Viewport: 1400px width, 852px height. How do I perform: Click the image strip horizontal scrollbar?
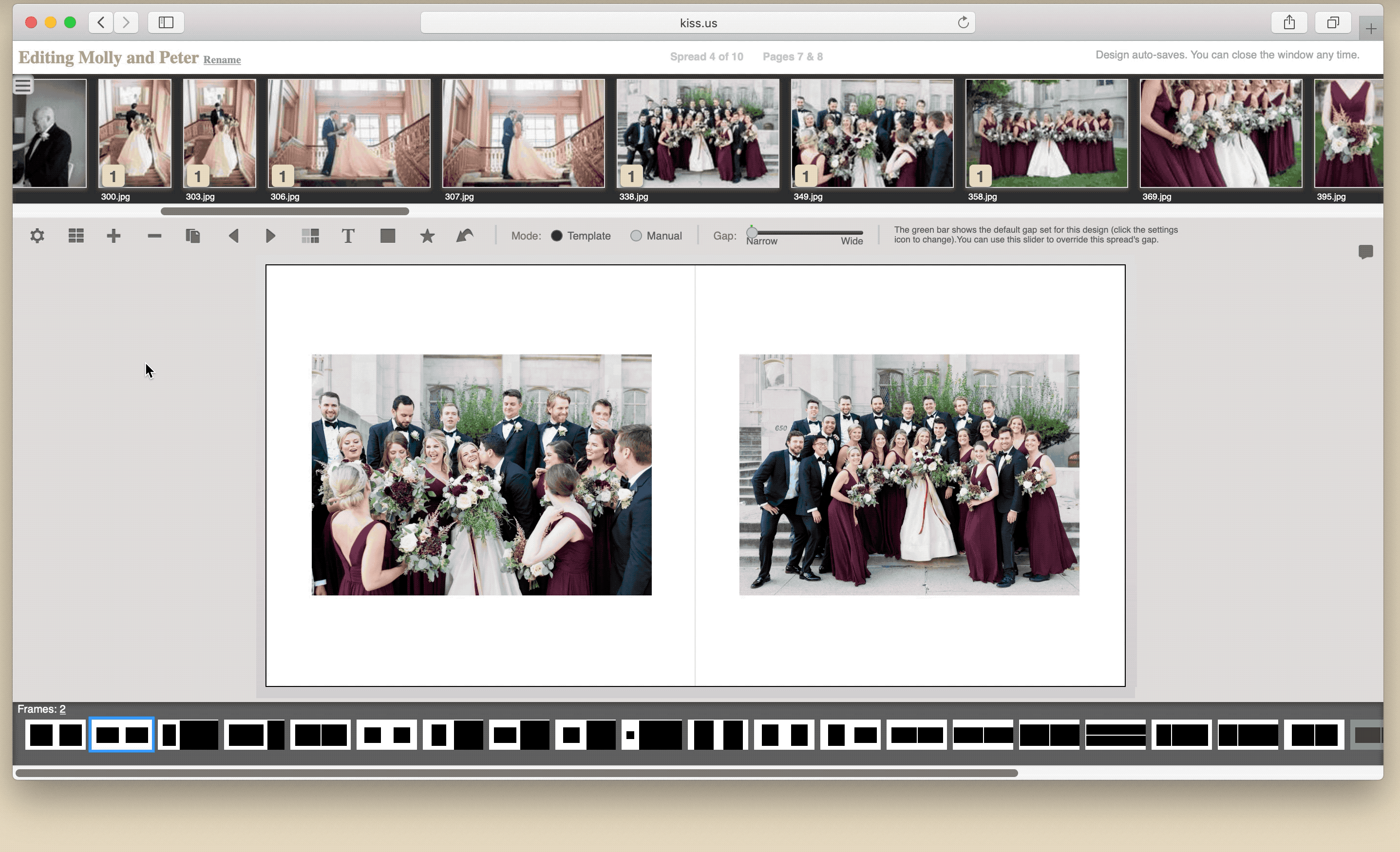tap(284, 211)
